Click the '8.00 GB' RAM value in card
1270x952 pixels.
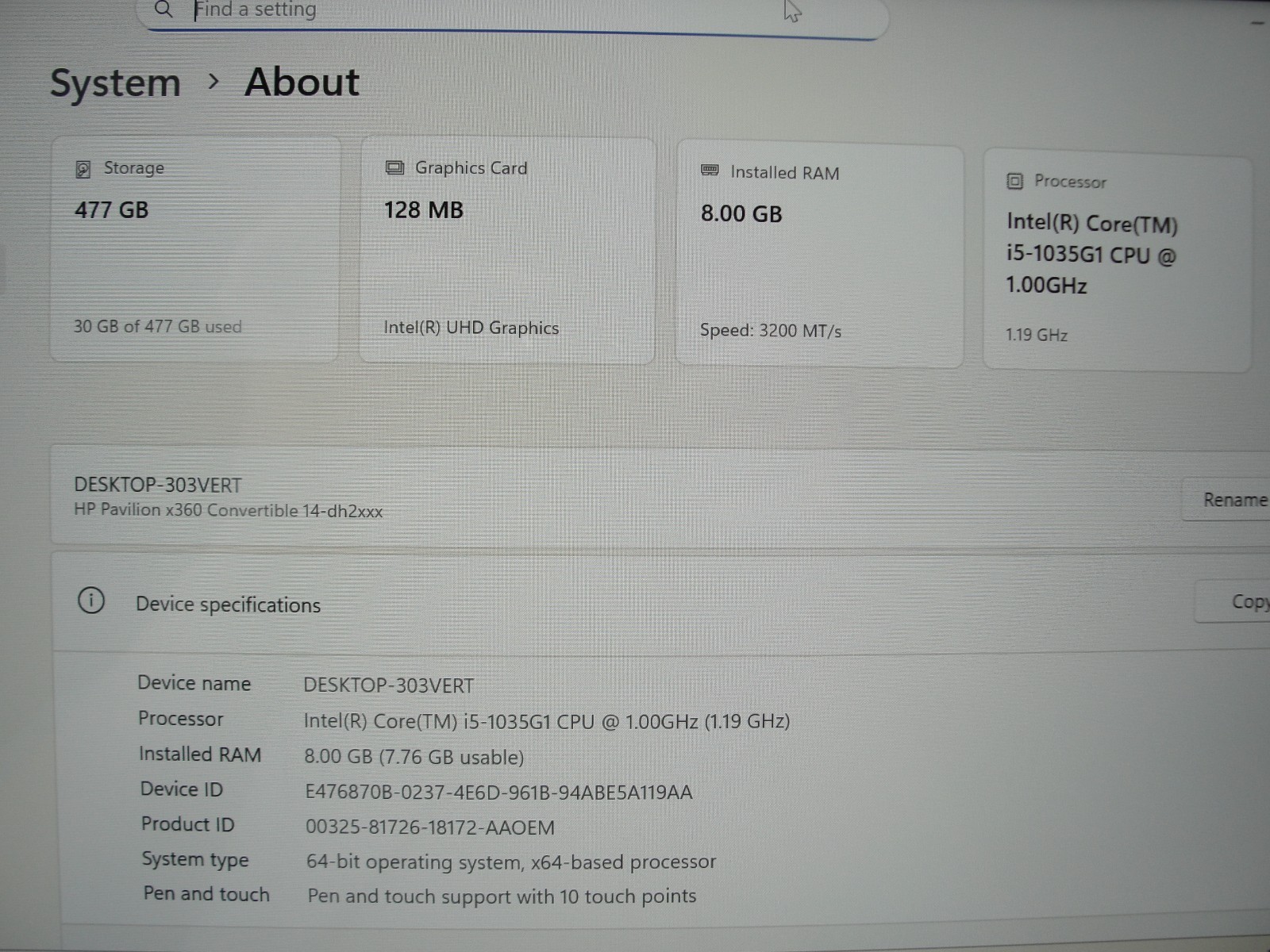pos(741,214)
